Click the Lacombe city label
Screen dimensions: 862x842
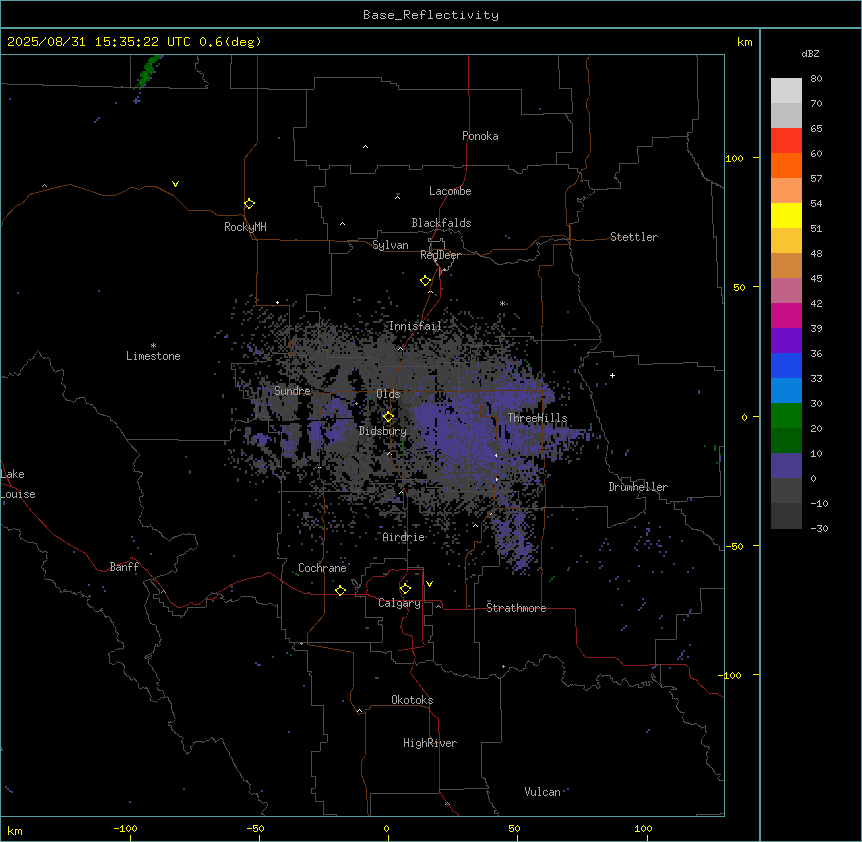(x=450, y=191)
